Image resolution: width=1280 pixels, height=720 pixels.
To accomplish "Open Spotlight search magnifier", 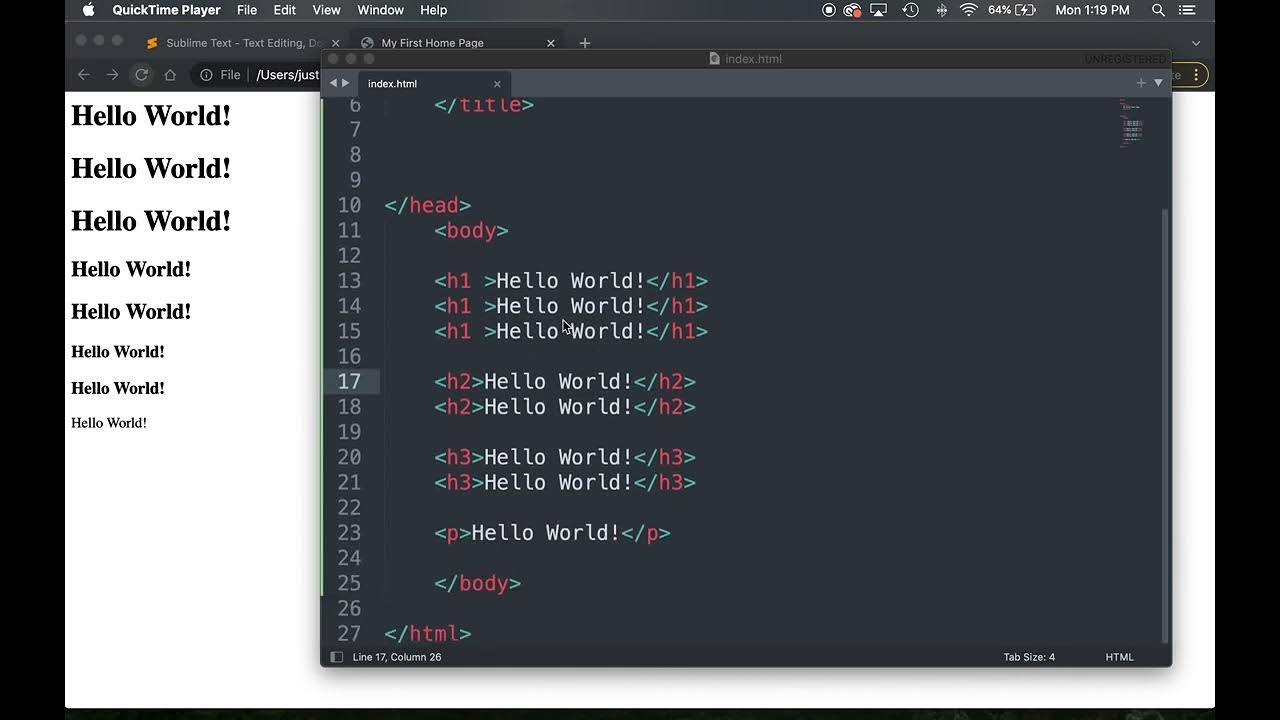I will coord(1158,10).
